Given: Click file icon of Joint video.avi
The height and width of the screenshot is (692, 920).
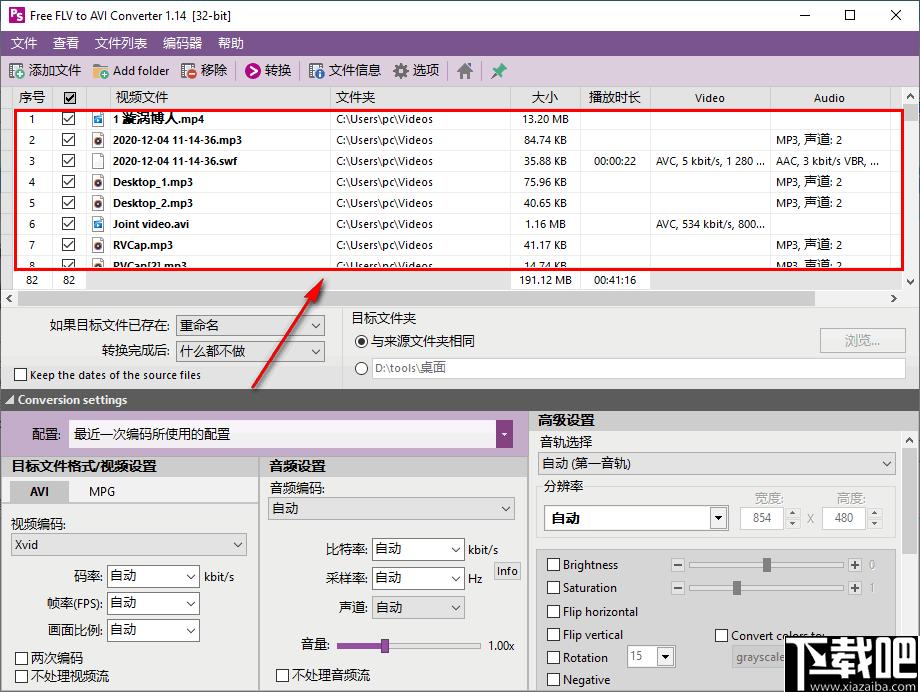Looking at the screenshot, I should tap(98, 224).
